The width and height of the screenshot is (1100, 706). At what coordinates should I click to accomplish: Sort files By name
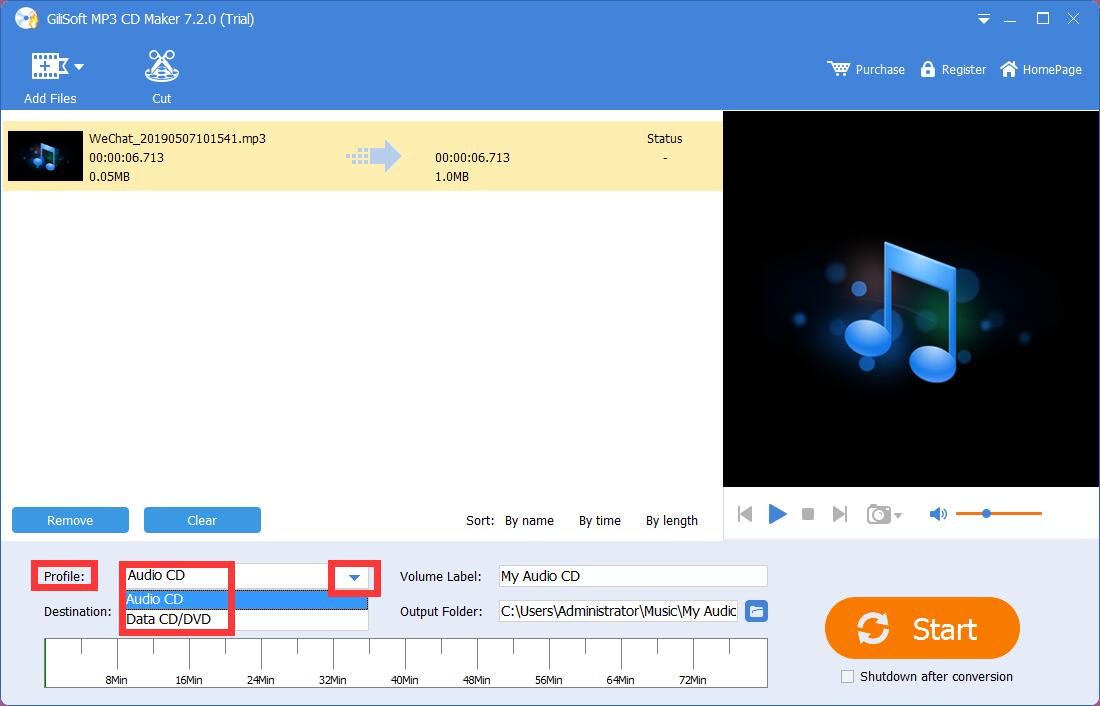coord(529,521)
